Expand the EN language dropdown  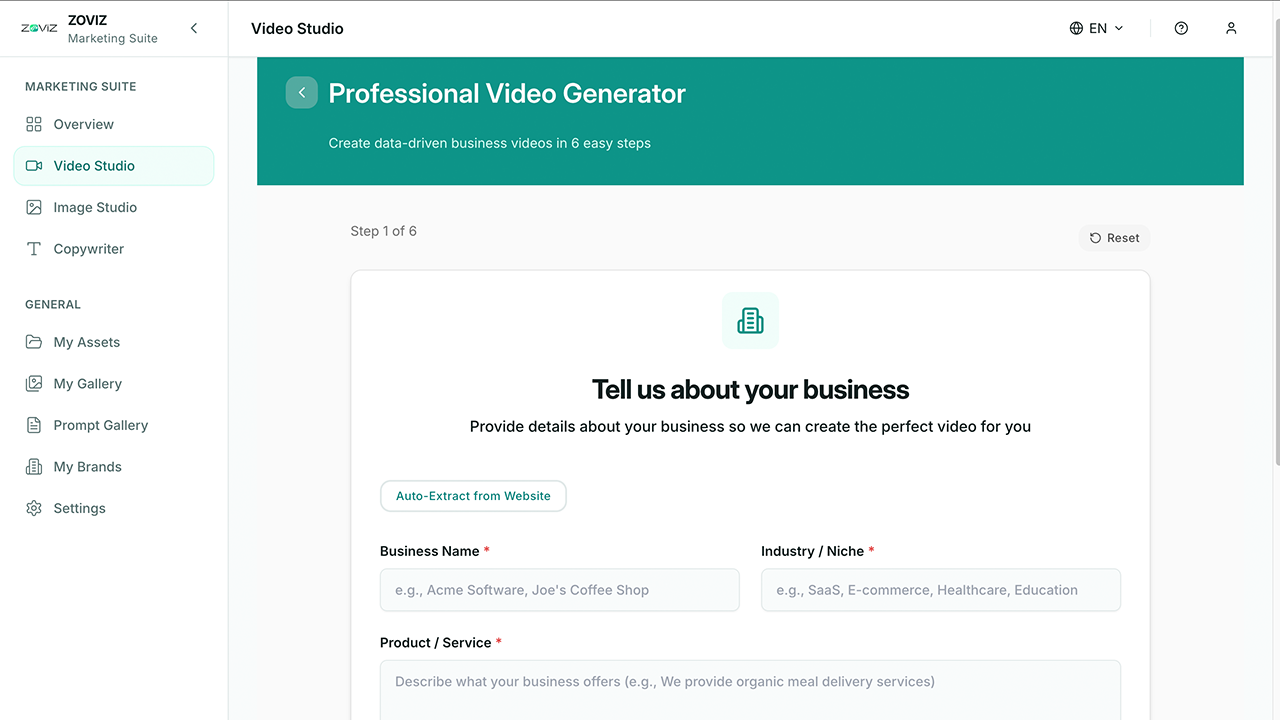1097,28
